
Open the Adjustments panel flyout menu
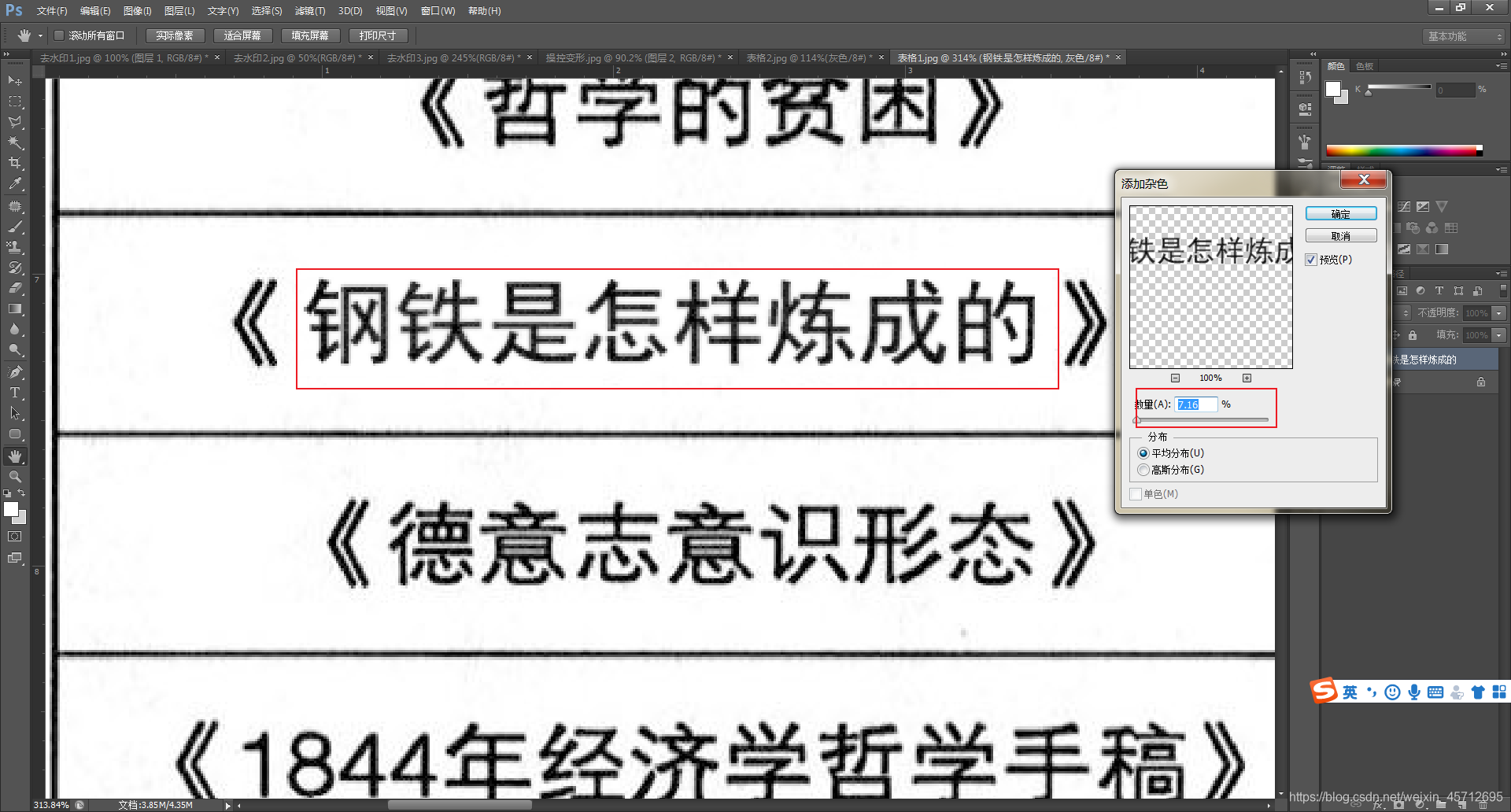point(1502,169)
